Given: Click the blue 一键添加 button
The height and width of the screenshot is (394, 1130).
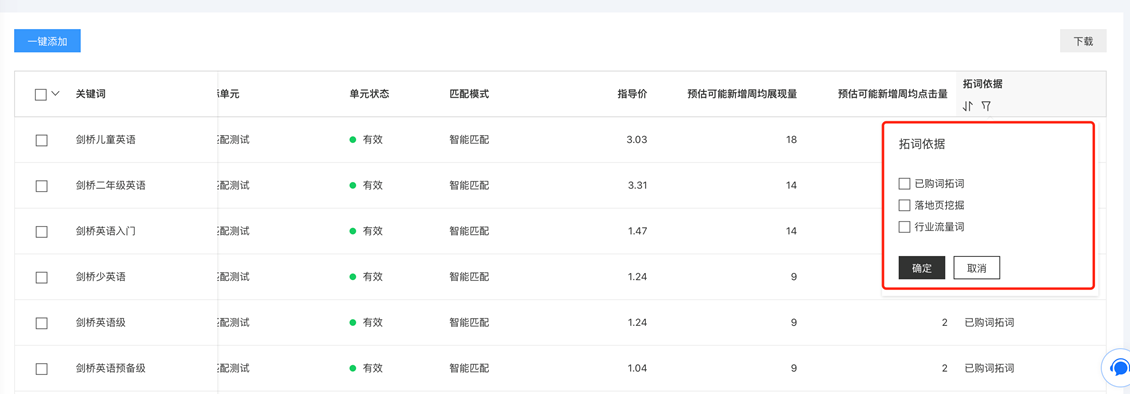Looking at the screenshot, I should click(x=48, y=41).
